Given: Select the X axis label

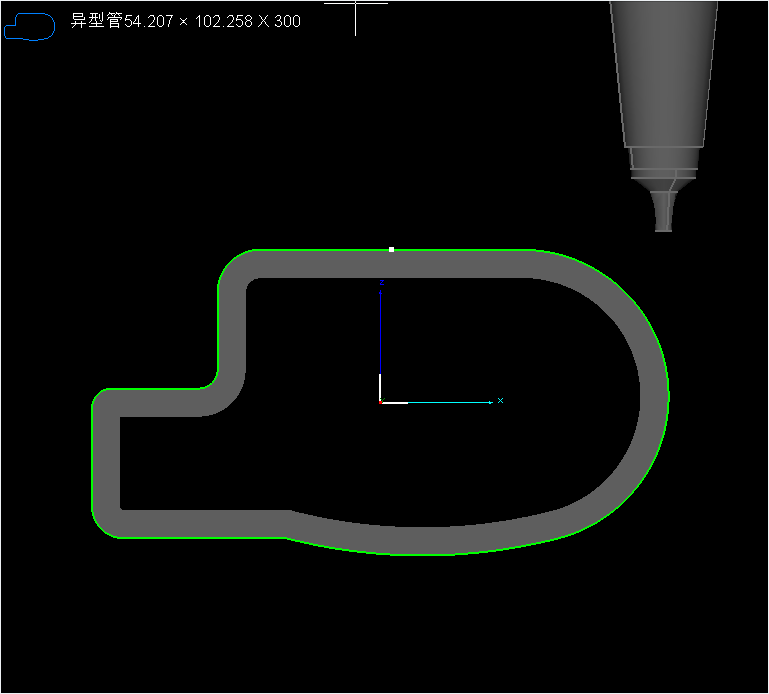Looking at the screenshot, I should pyautogui.click(x=500, y=401).
